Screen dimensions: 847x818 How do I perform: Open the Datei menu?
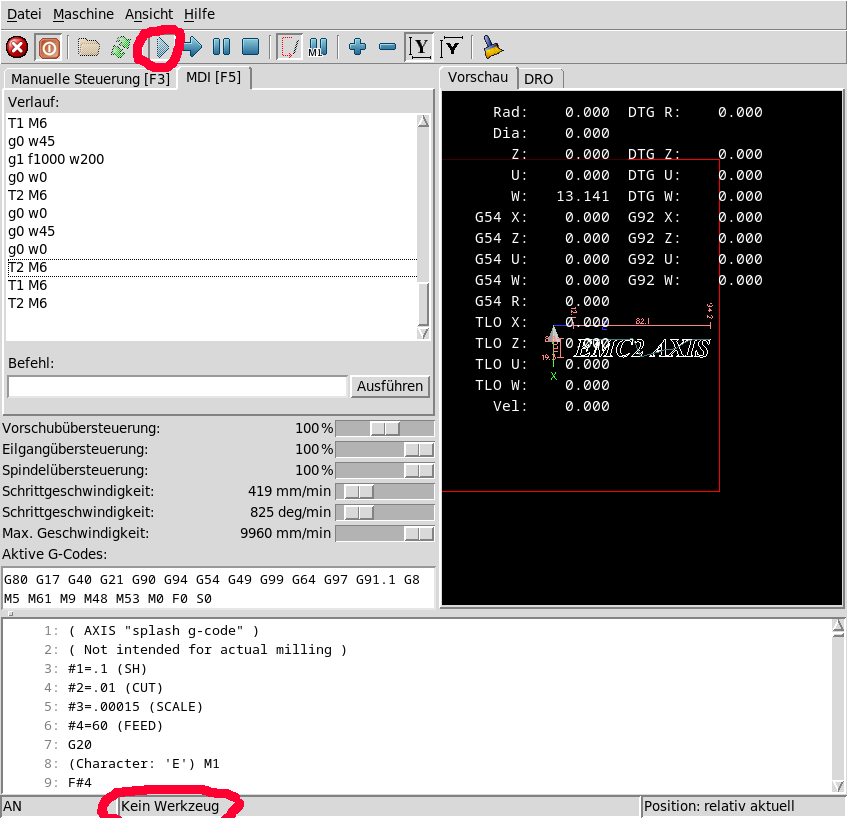coord(24,14)
